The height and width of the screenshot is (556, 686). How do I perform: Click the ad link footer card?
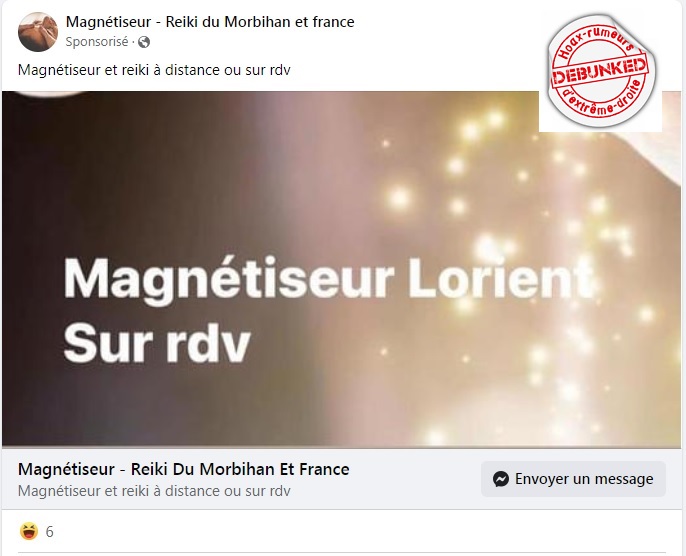tap(341, 479)
